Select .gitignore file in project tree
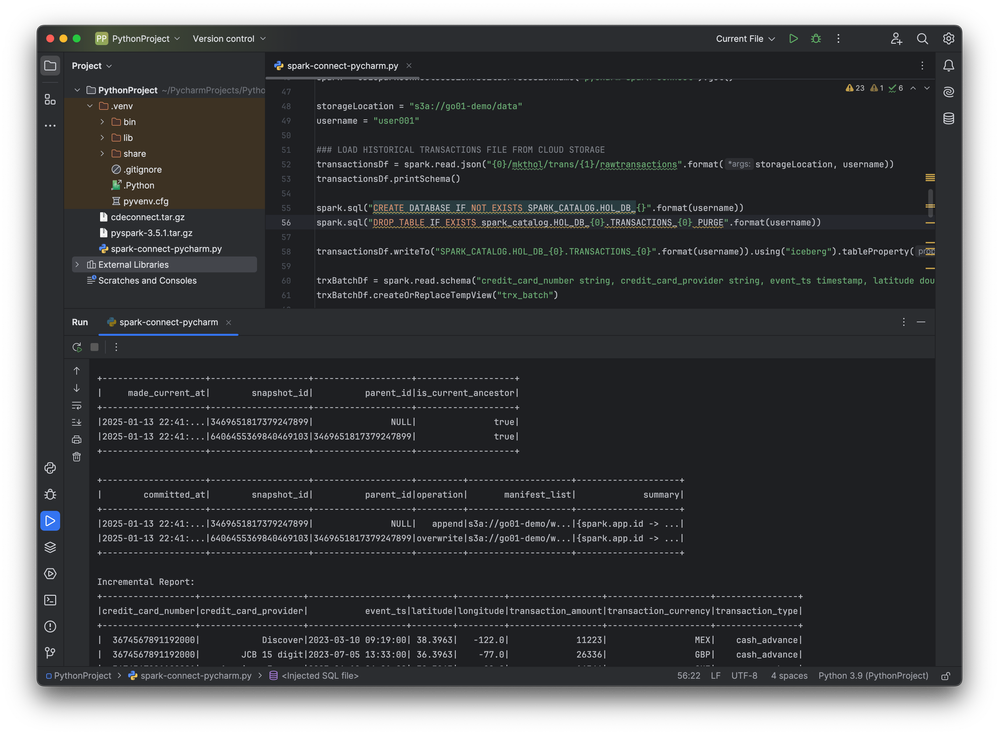Viewport: 999px width, 735px height. tap(136, 169)
